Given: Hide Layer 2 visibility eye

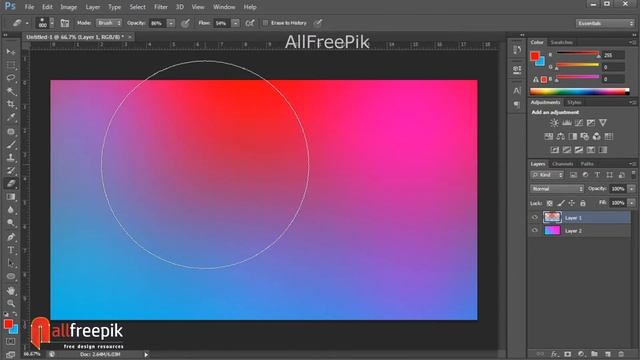Looking at the screenshot, I should (535, 231).
